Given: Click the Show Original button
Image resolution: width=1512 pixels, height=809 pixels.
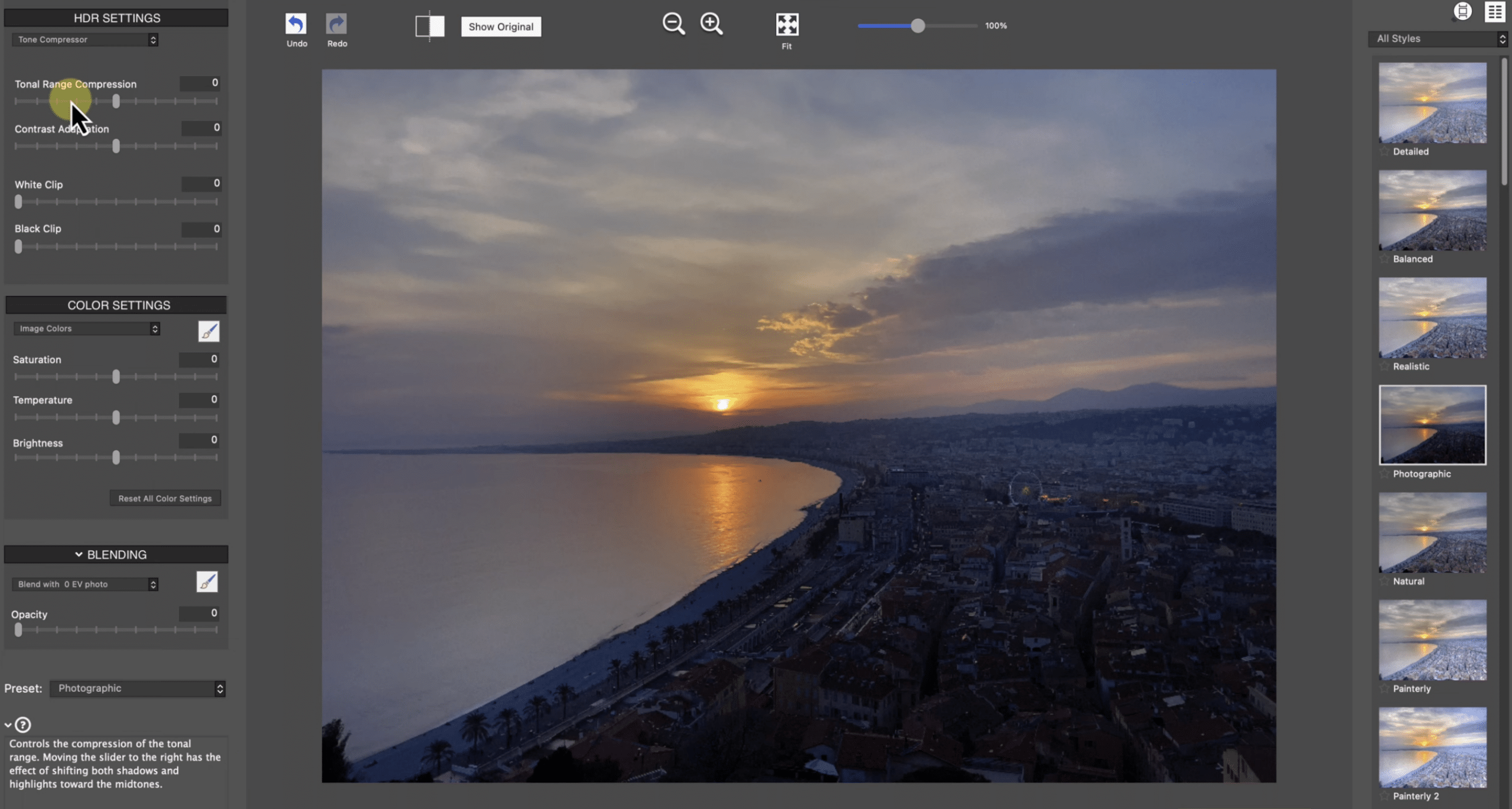Looking at the screenshot, I should [501, 27].
